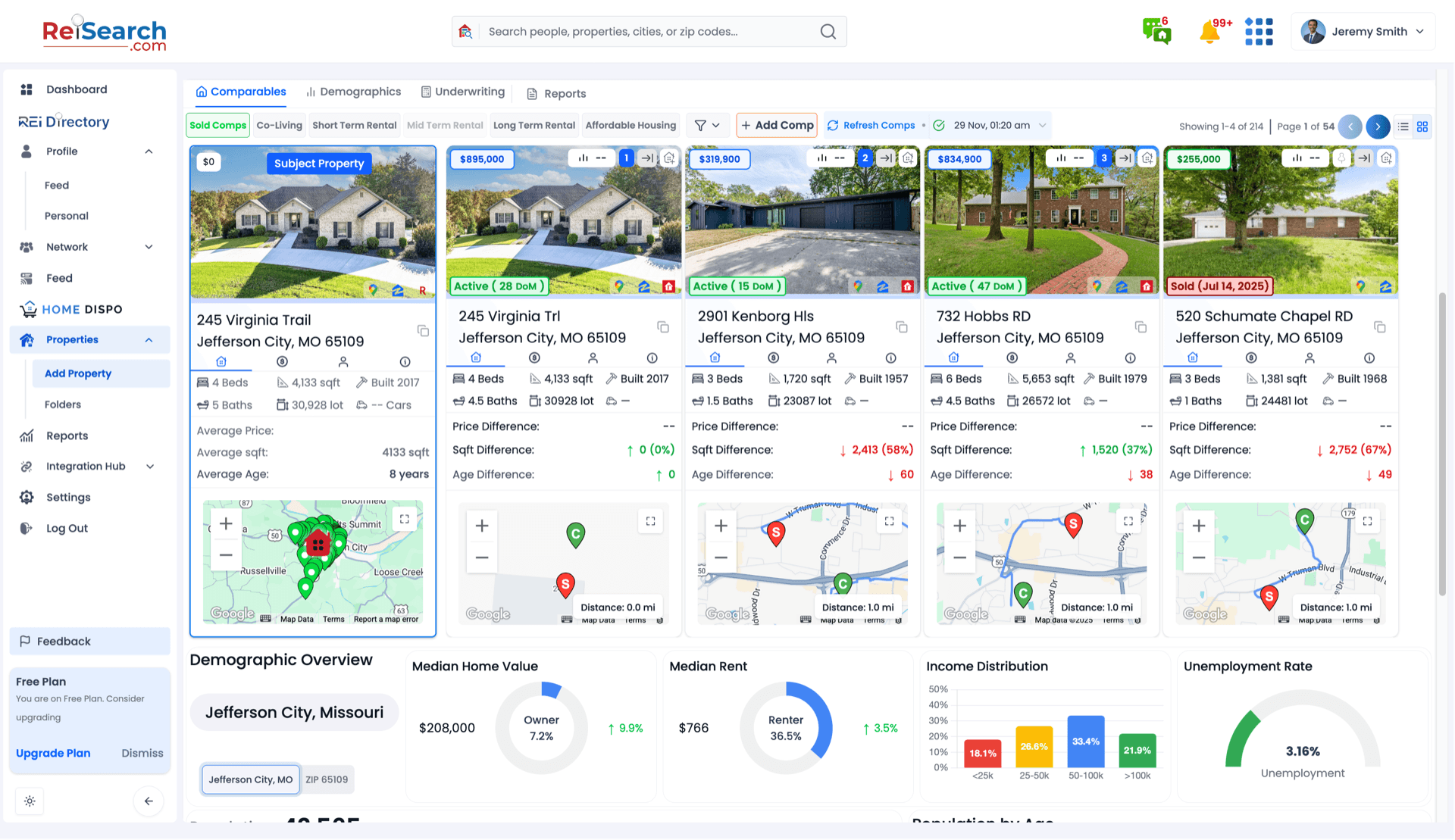
Task: Expand the 520 Schumate Chapel RD map fullscreen
Action: tap(1367, 521)
